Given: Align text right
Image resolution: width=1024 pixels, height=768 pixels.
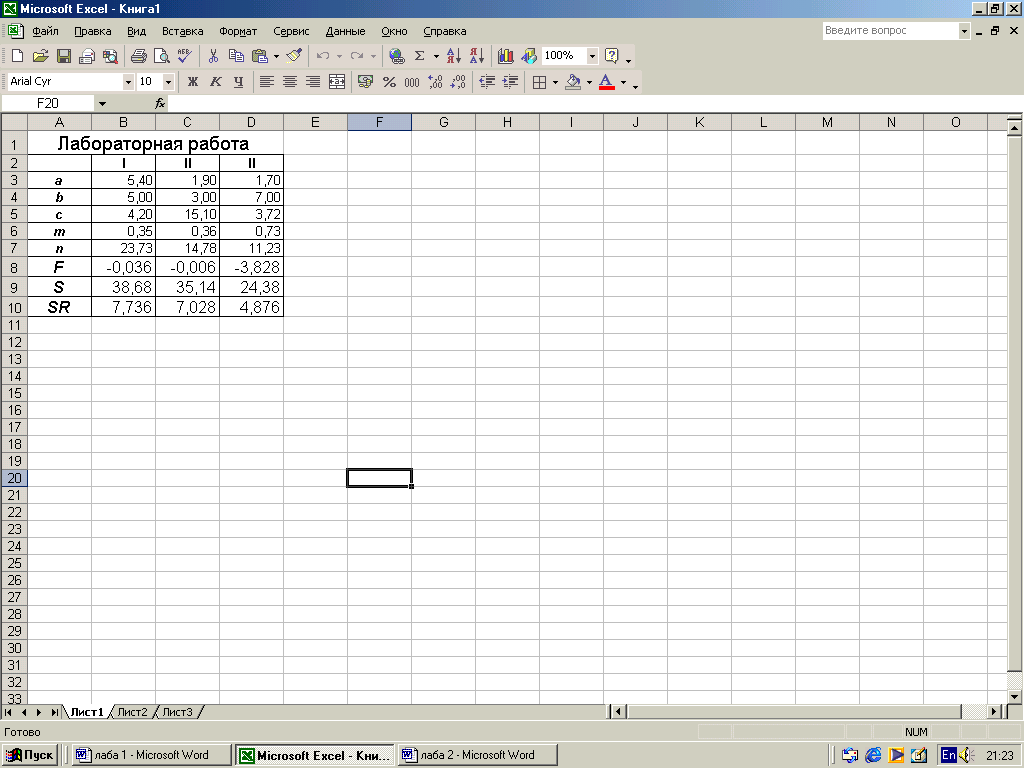Looking at the screenshot, I should 313,82.
